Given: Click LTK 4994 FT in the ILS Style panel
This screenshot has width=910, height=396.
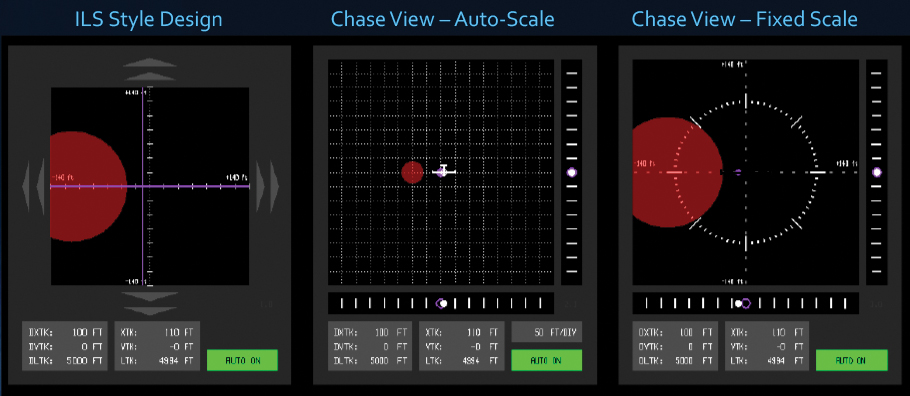Looking at the screenshot, I should (x=157, y=361).
